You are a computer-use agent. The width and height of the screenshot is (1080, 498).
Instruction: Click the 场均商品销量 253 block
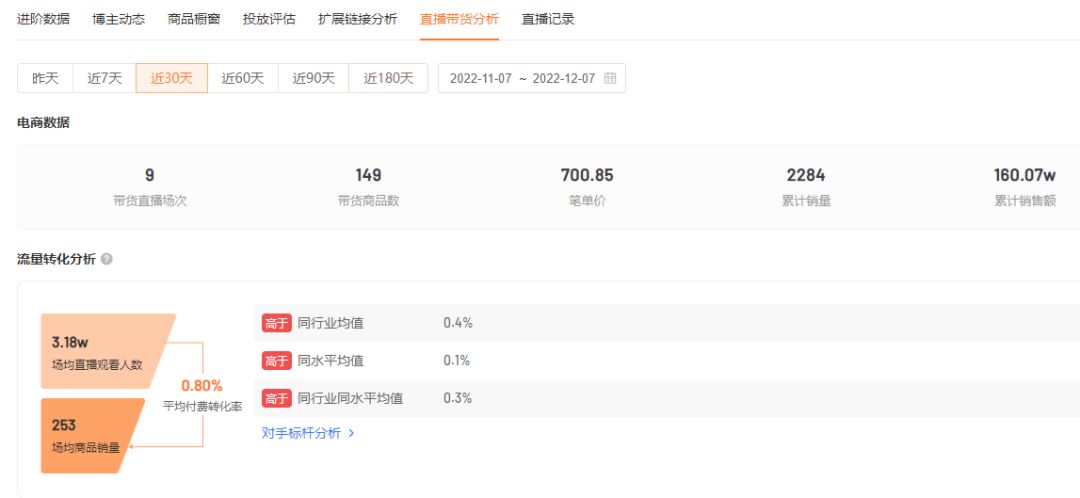coord(89,436)
